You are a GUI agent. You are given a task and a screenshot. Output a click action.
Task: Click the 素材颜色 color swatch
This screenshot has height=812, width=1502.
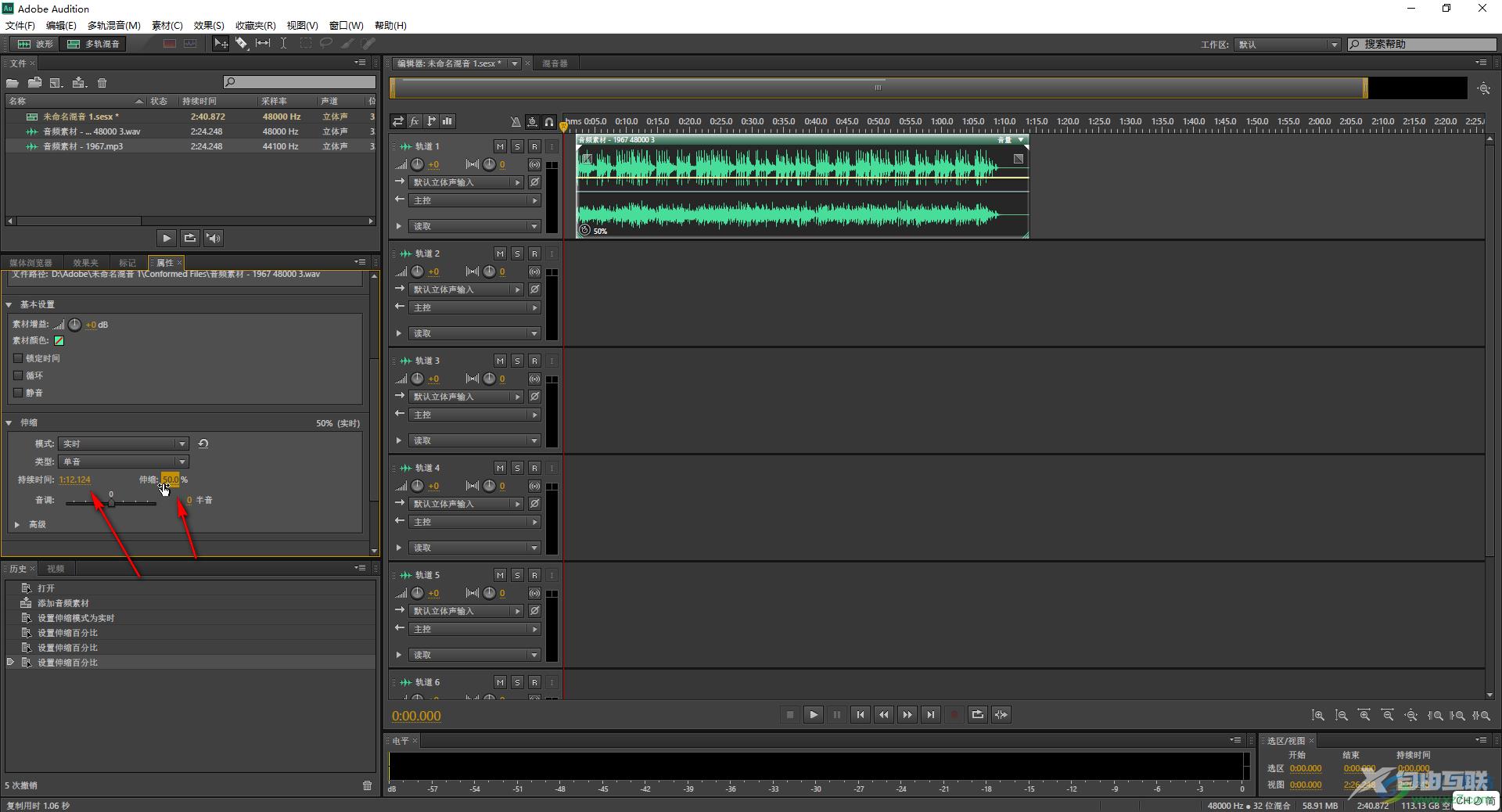[x=59, y=341]
